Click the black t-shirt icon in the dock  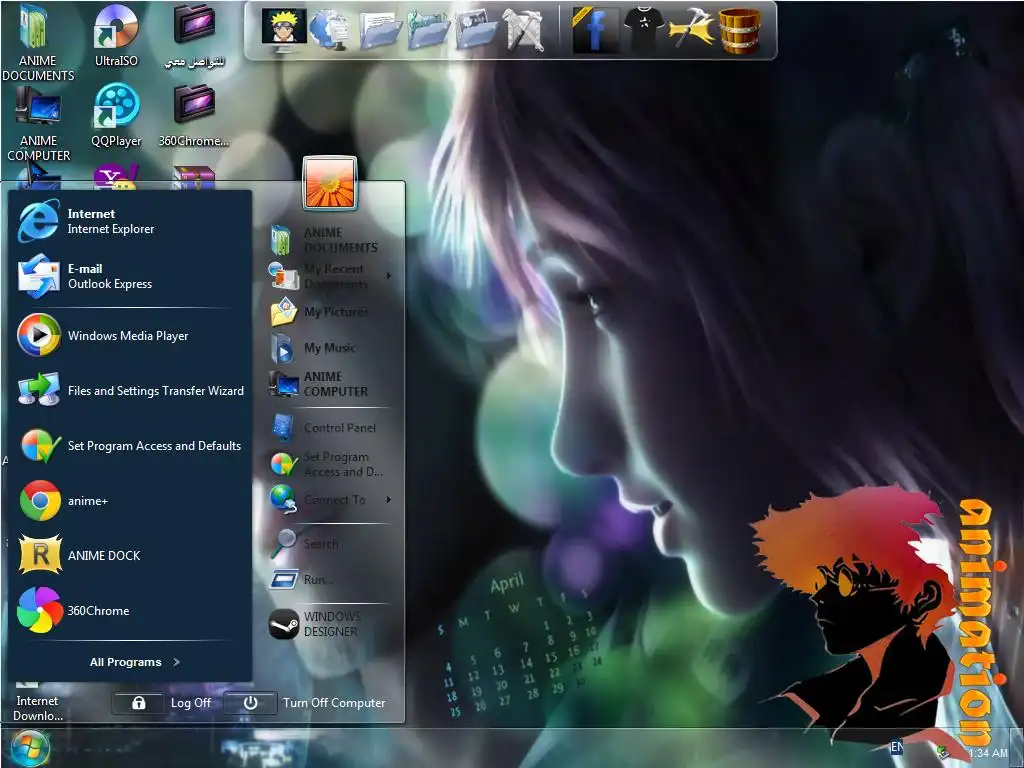click(x=643, y=30)
